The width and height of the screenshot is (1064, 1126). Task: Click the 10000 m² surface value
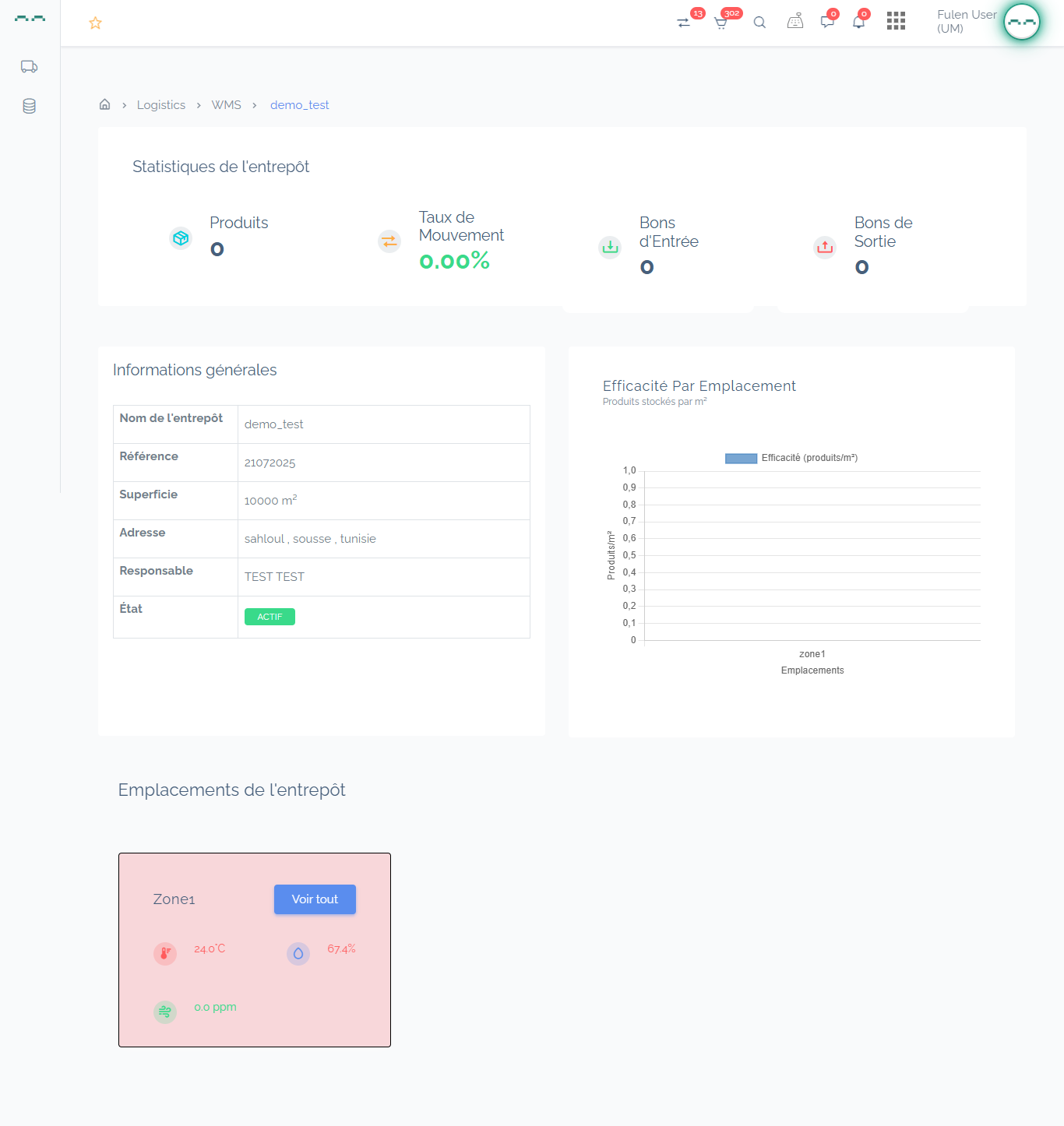click(270, 501)
